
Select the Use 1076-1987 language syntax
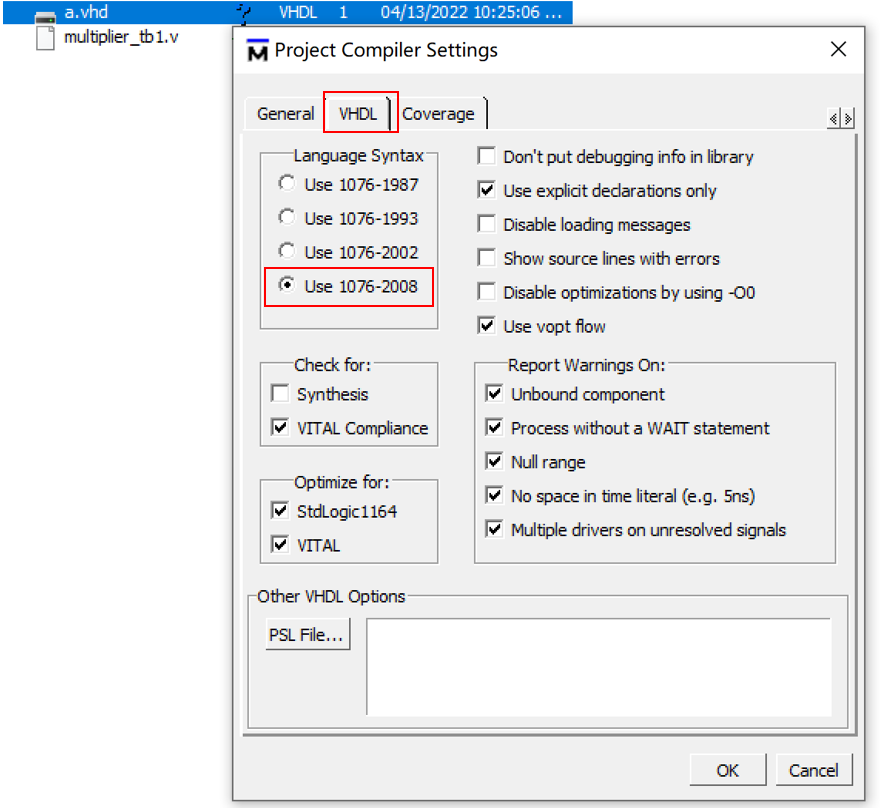click(287, 184)
